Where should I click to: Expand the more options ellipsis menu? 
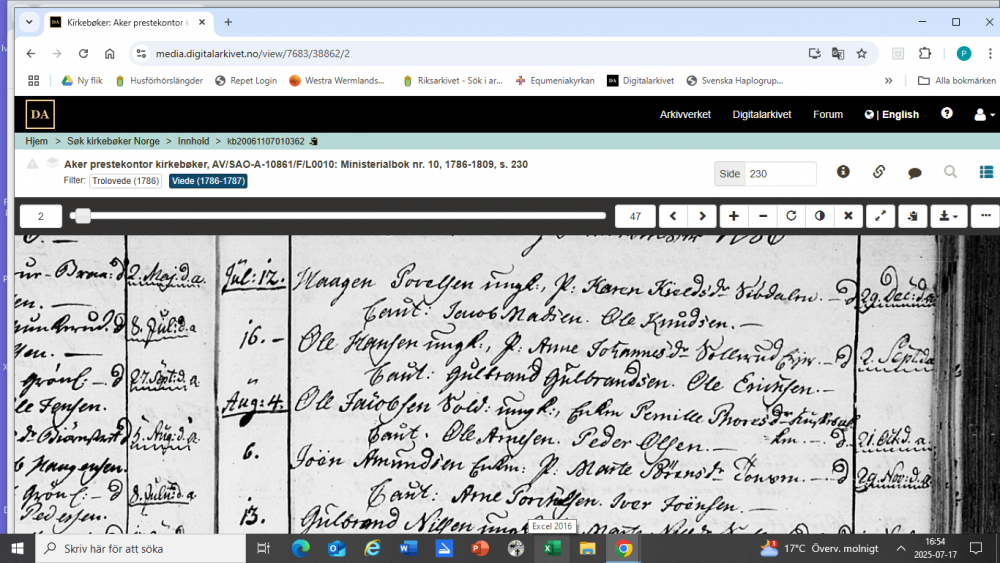[985, 216]
